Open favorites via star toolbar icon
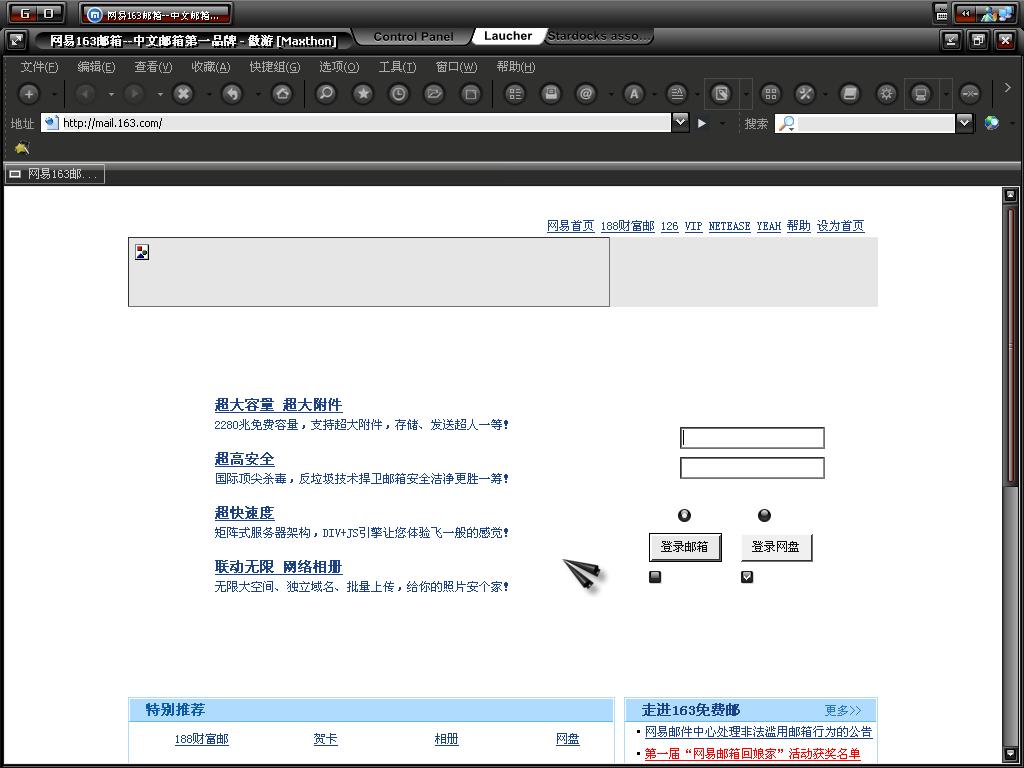Screen dimensions: 1024x768 click(363, 94)
